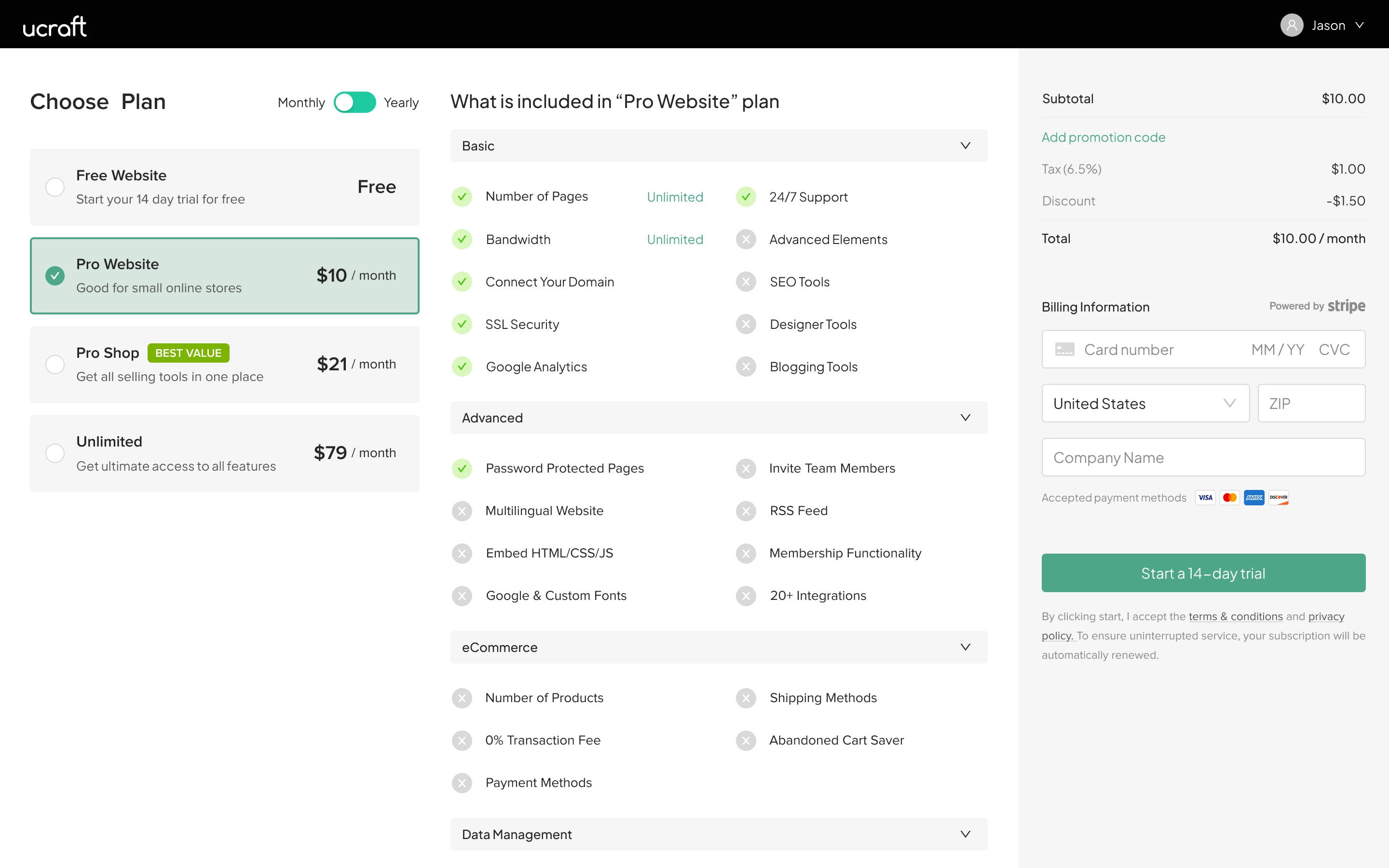Click the x icon beside Invite Team Members
The width and height of the screenshot is (1389, 868).
click(x=746, y=468)
